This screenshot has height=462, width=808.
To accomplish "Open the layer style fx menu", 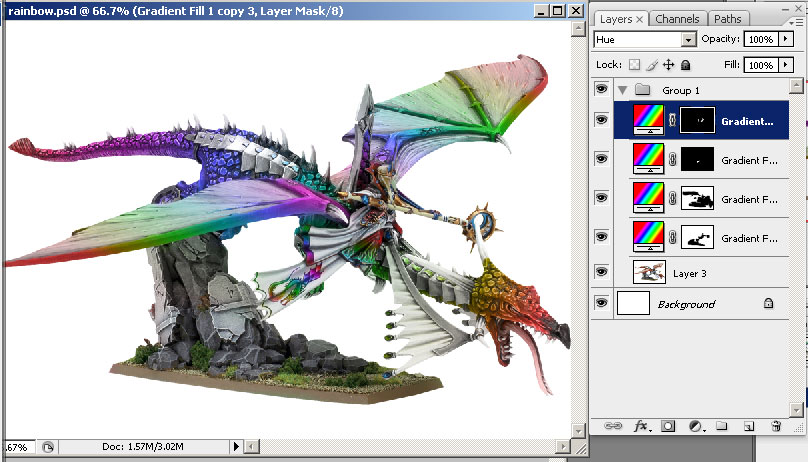I will (642, 426).
